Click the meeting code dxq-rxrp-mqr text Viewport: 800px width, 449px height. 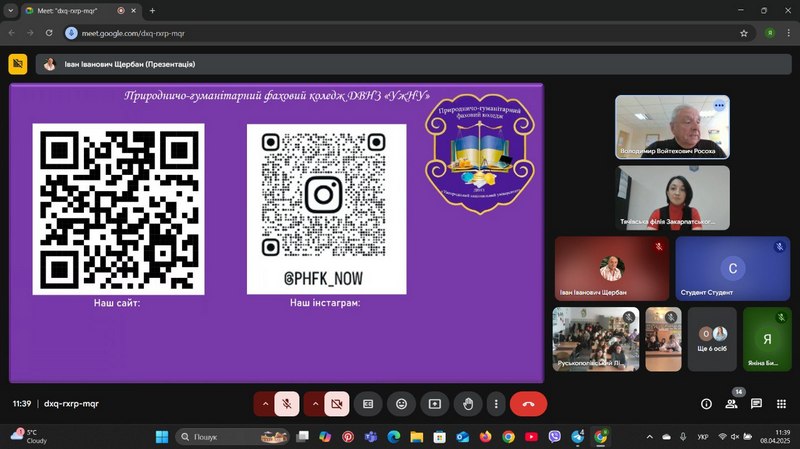click(71, 404)
